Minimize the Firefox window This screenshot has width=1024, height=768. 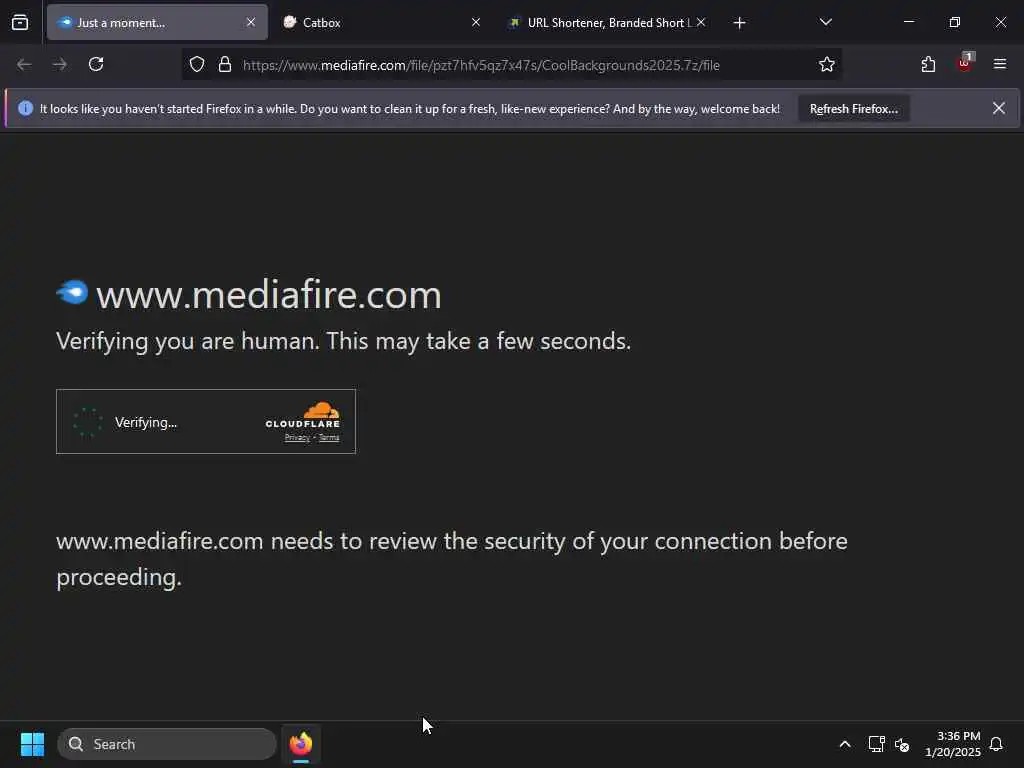(x=908, y=22)
